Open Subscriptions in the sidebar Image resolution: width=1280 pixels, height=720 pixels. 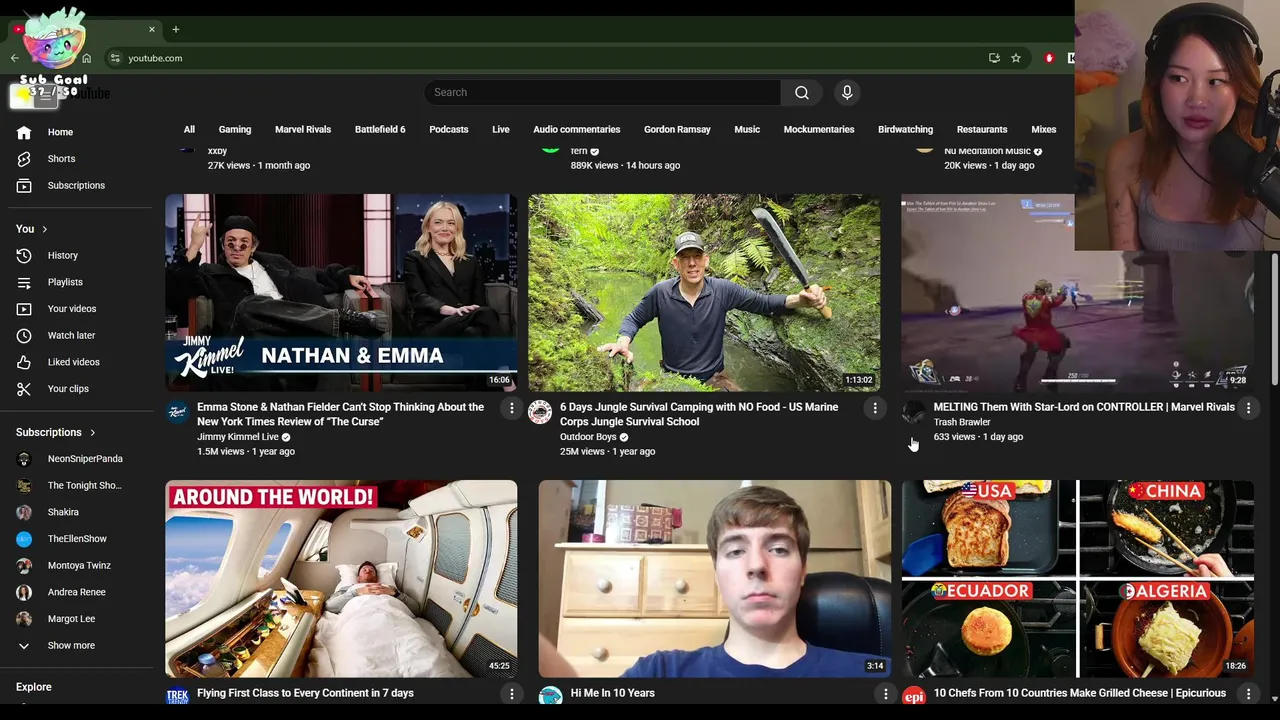[78, 185]
